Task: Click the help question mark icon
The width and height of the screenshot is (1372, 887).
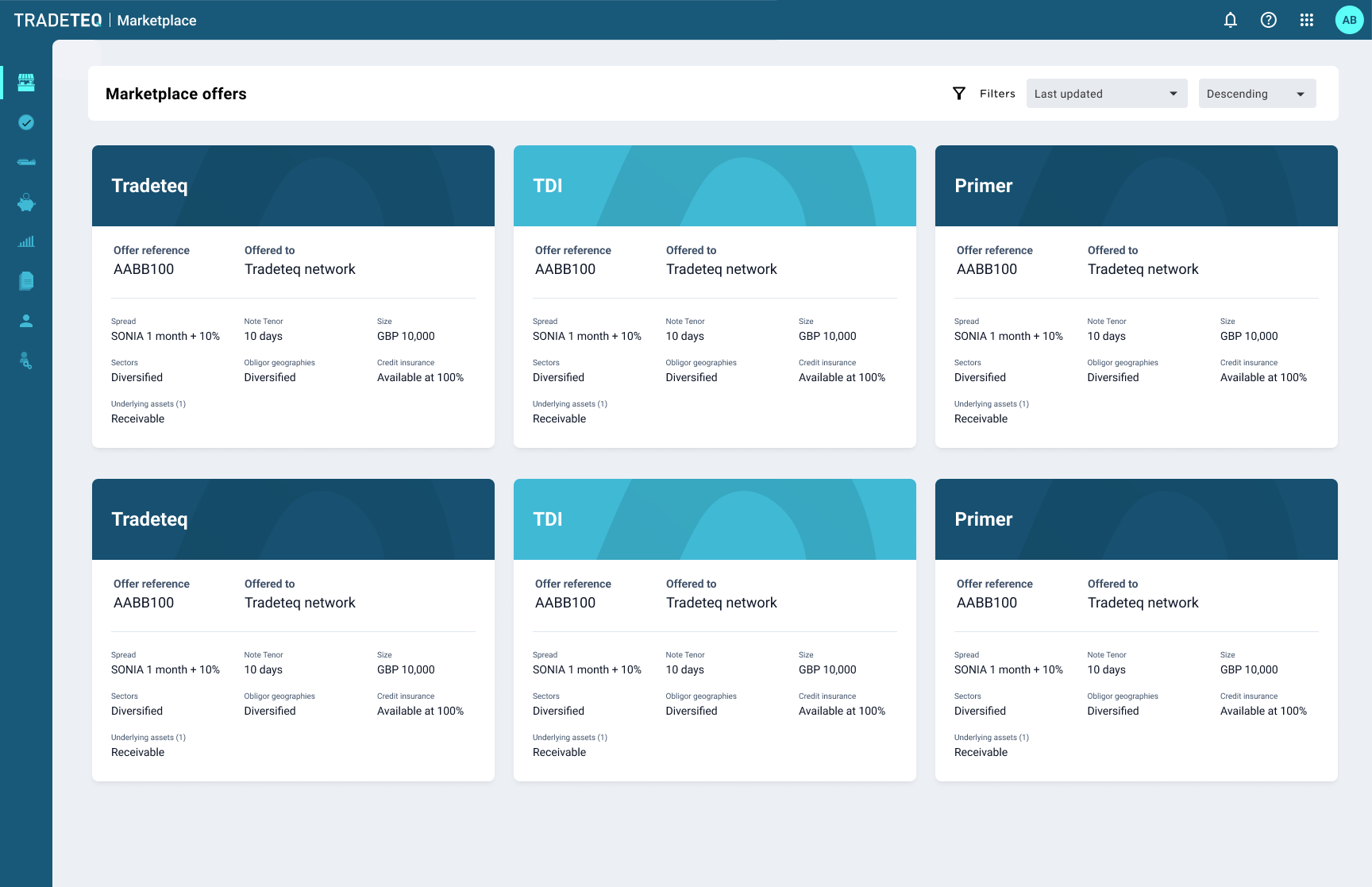Action: pos(1268,20)
